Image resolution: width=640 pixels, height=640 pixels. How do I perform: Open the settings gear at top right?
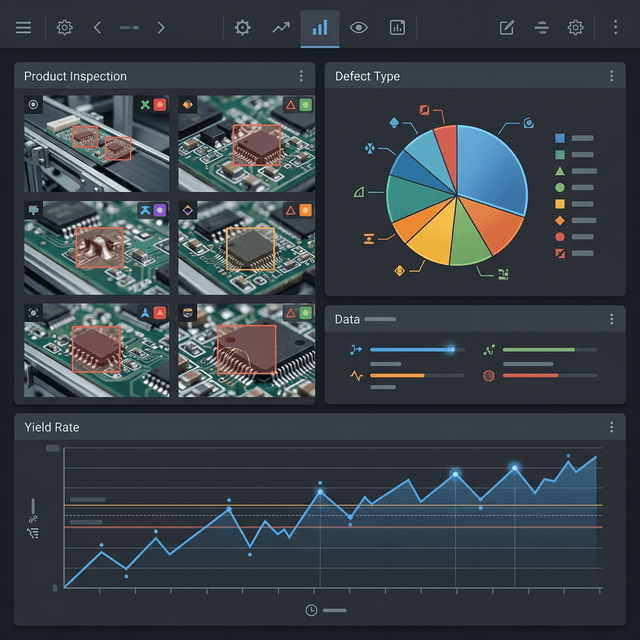575,28
